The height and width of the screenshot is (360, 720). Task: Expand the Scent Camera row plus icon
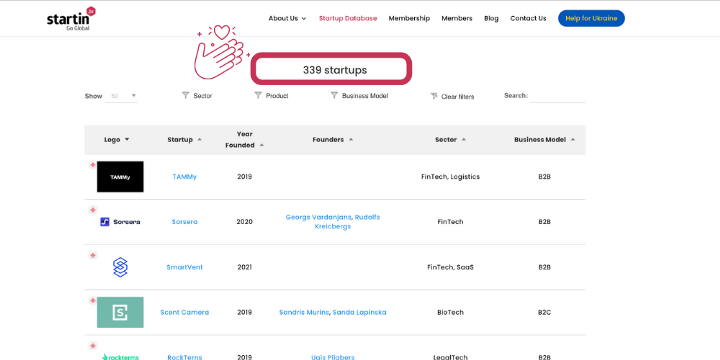[93, 300]
